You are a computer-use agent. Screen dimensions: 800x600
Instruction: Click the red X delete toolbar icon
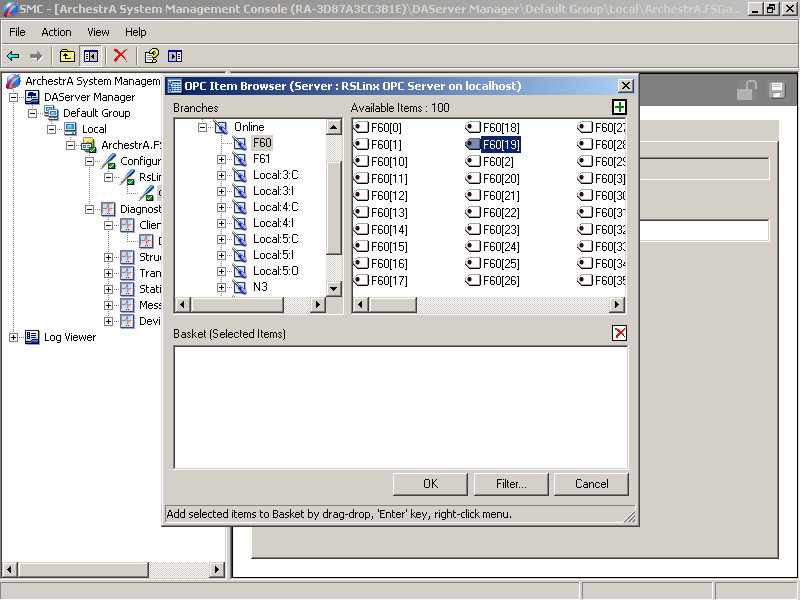[120, 56]
